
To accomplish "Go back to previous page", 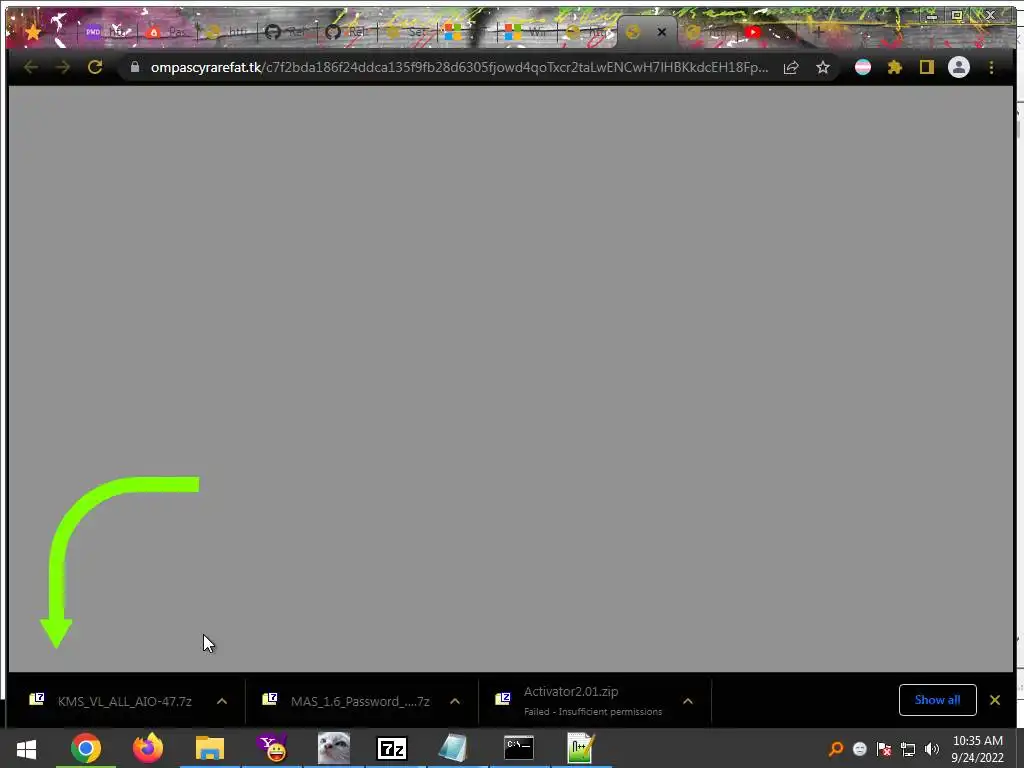I will (x=31, y=67).
